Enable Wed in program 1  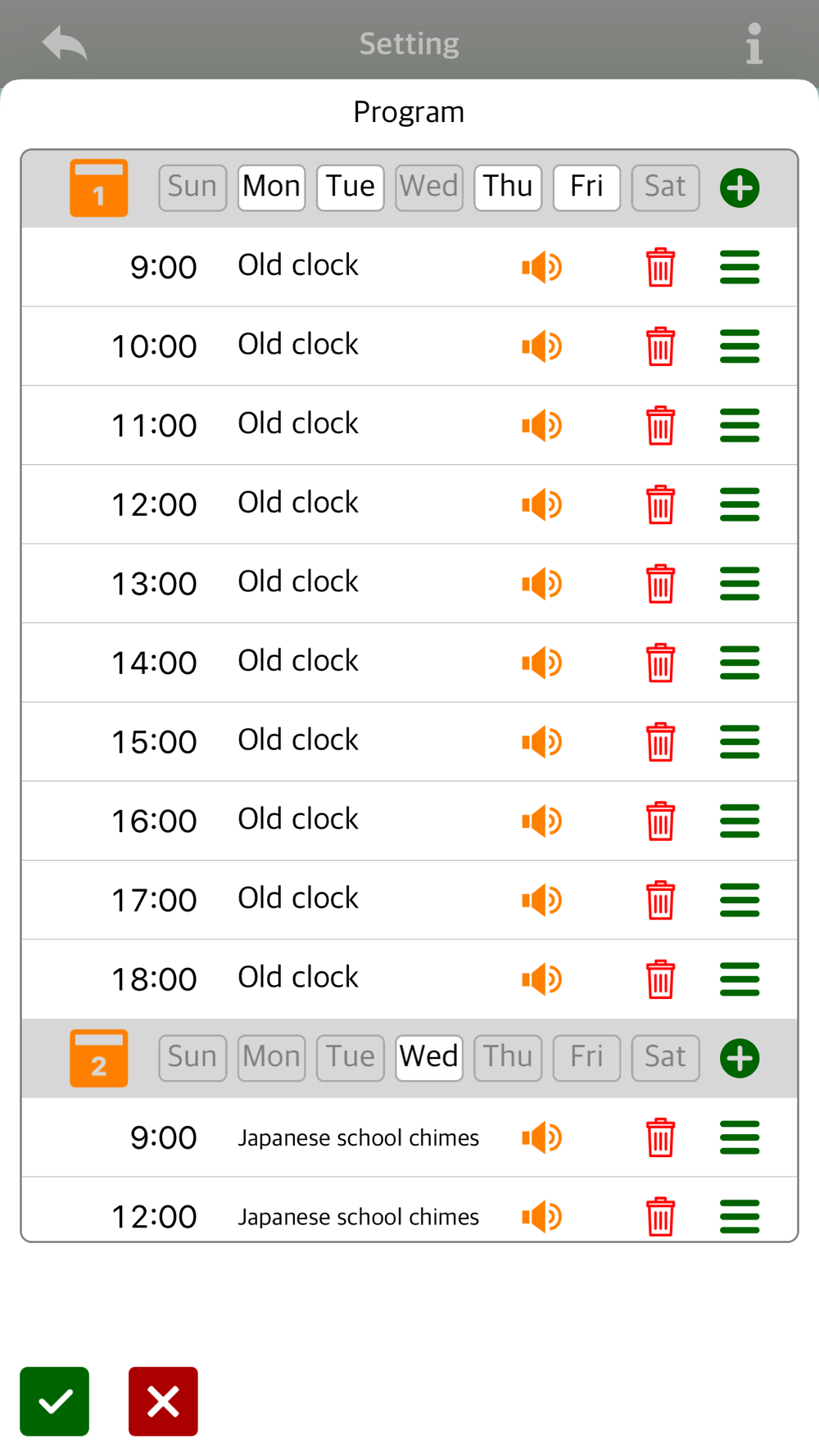coord(429,188)
